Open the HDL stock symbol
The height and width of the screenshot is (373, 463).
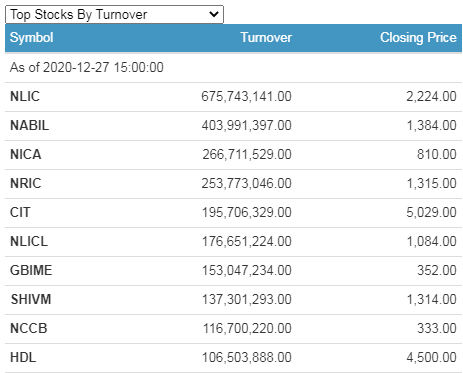point(23,358)
